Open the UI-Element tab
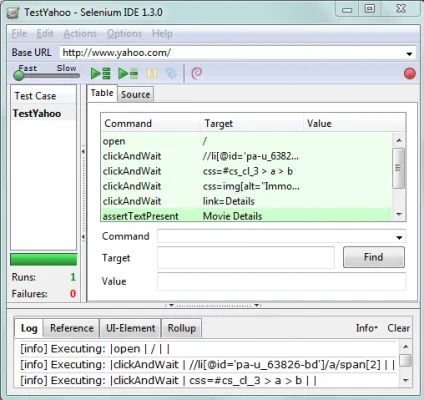Image resolution: width=424 pixels, height=400 pixels. coord(131,328)
